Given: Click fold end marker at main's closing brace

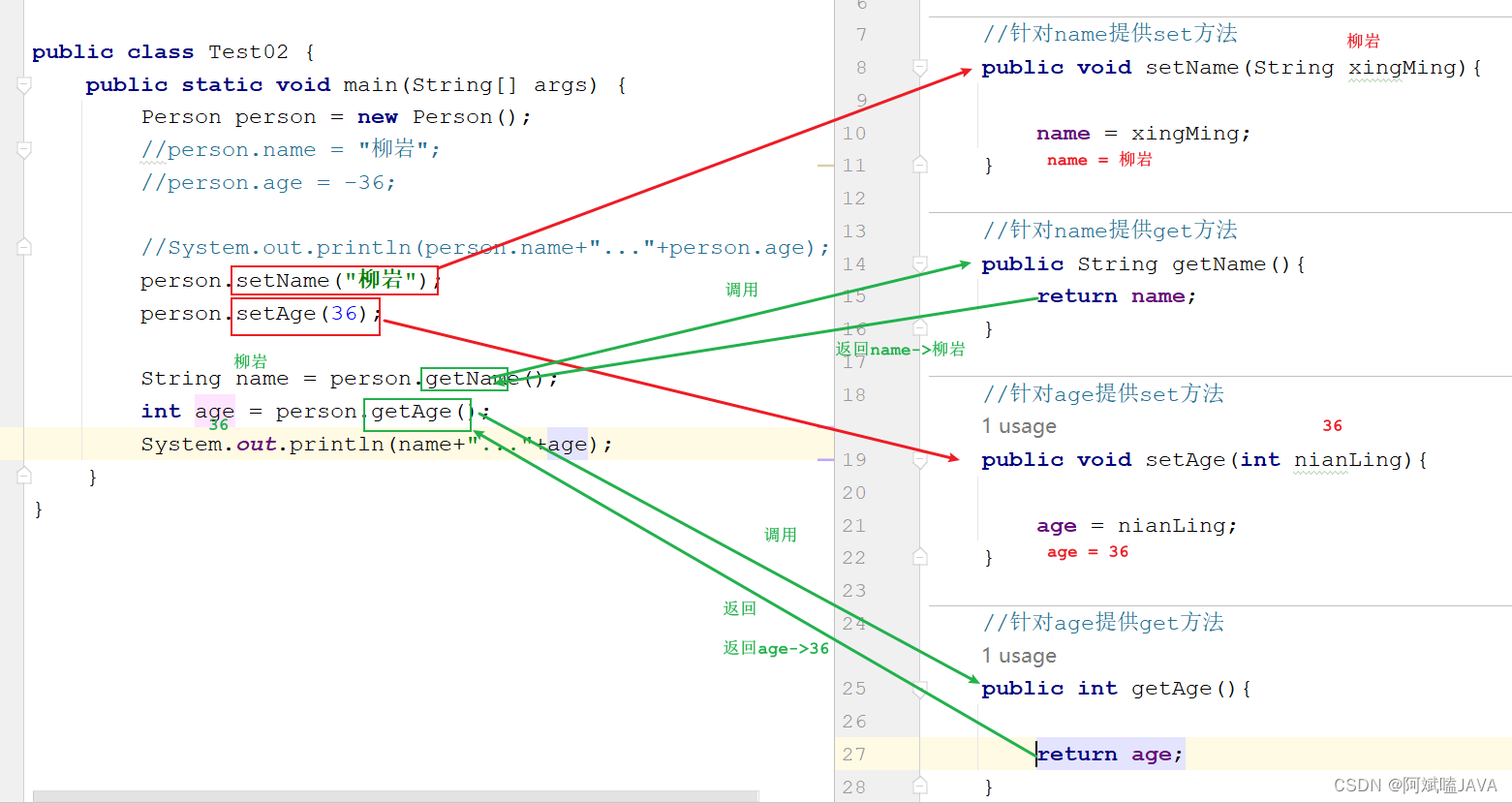Looking at the screenshot, I should point(24,476).
